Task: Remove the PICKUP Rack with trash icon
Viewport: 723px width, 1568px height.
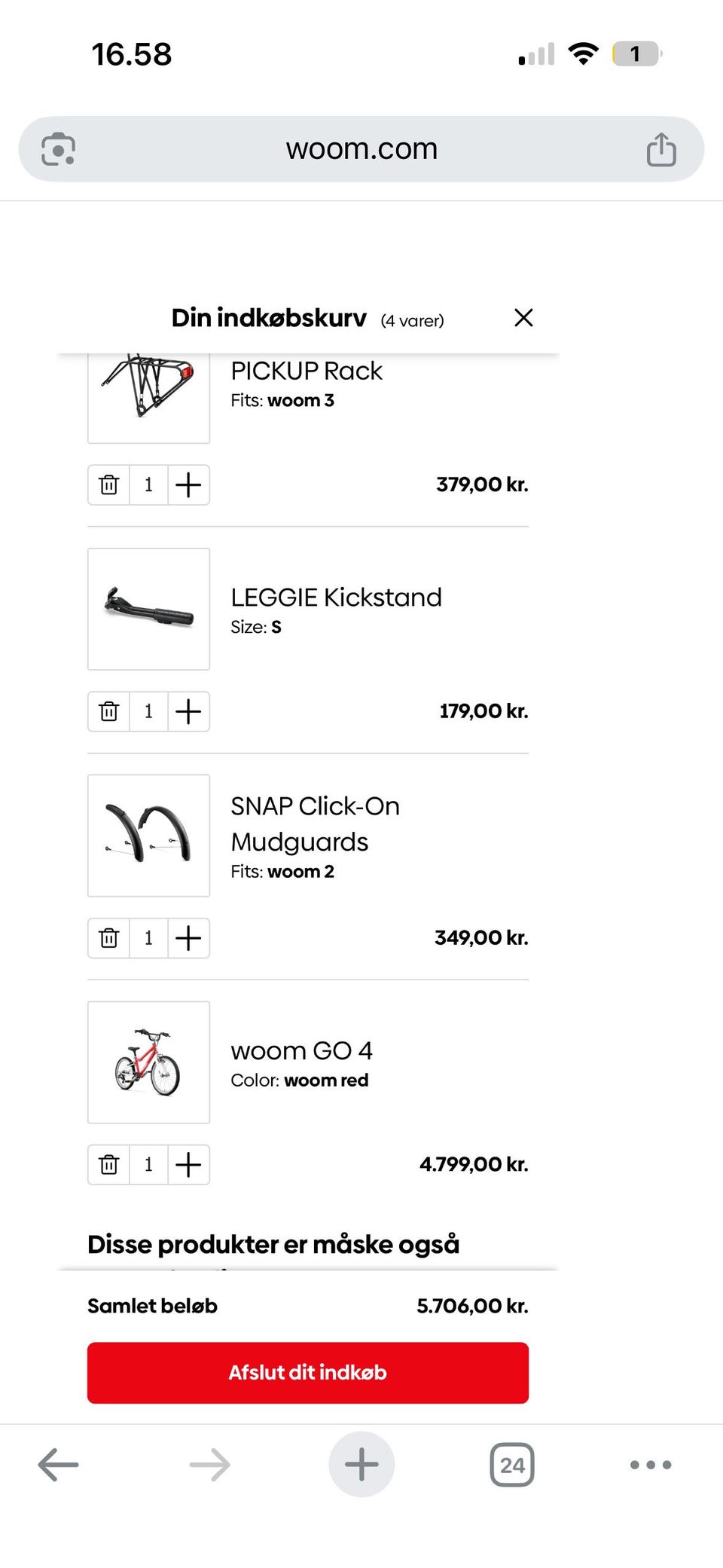Action: click(109, 484)
